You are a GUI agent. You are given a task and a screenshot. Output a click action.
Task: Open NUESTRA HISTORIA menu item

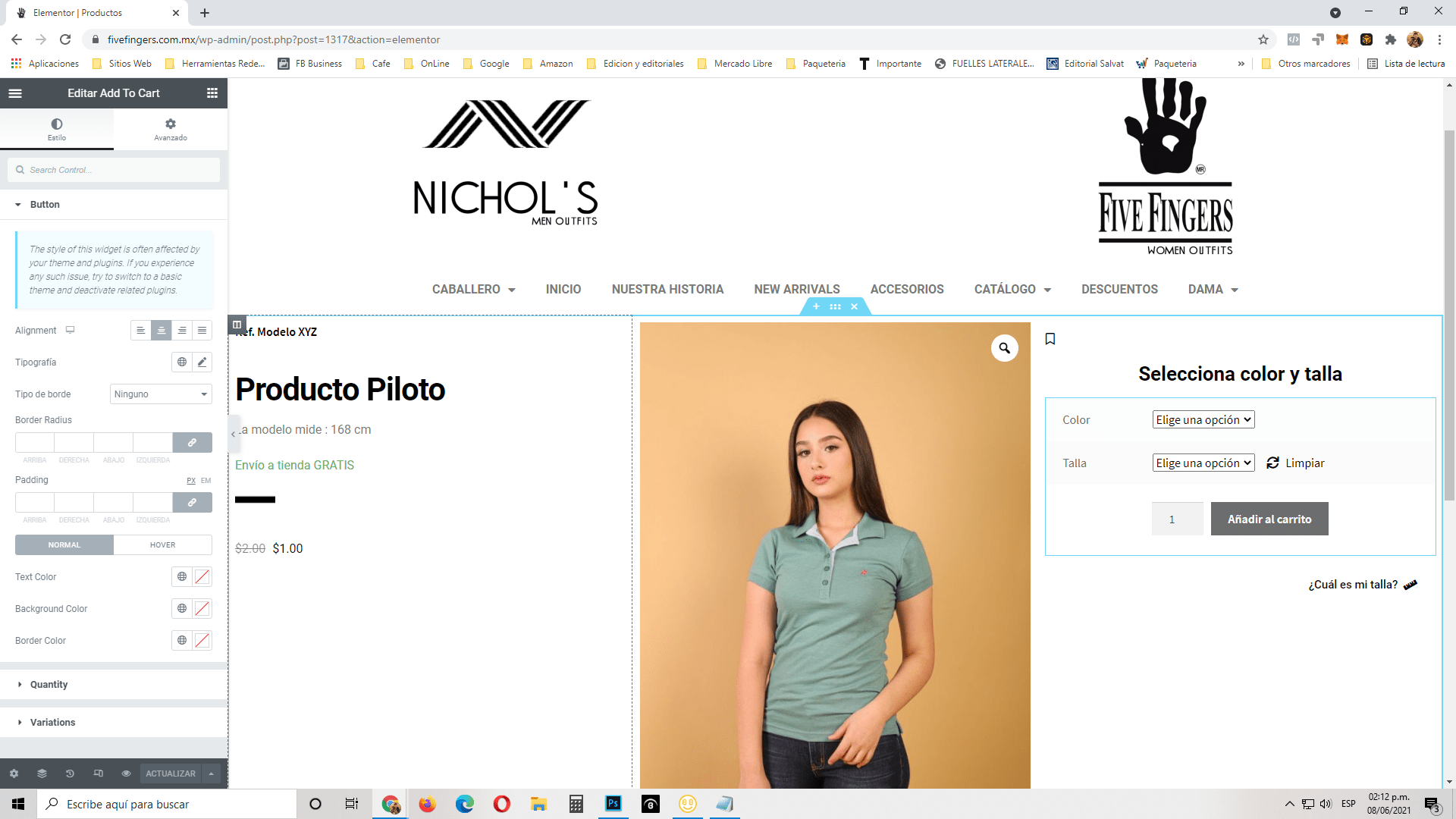click(x=667, y=290)
